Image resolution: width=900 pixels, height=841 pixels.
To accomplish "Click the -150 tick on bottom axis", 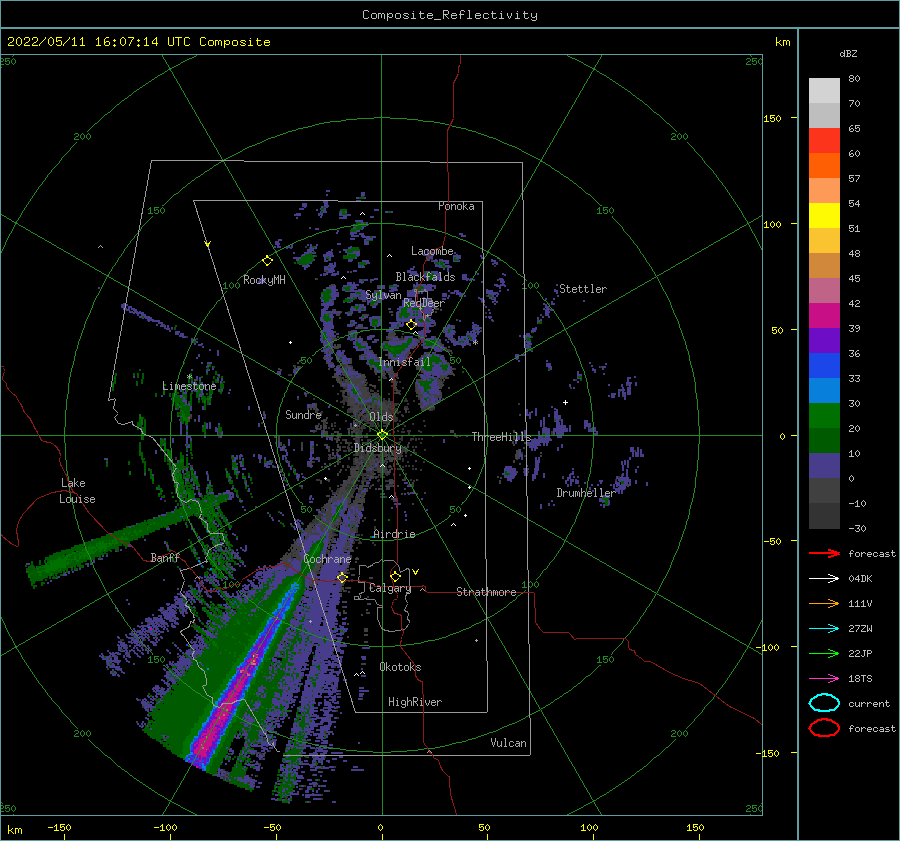I will 59,827.
